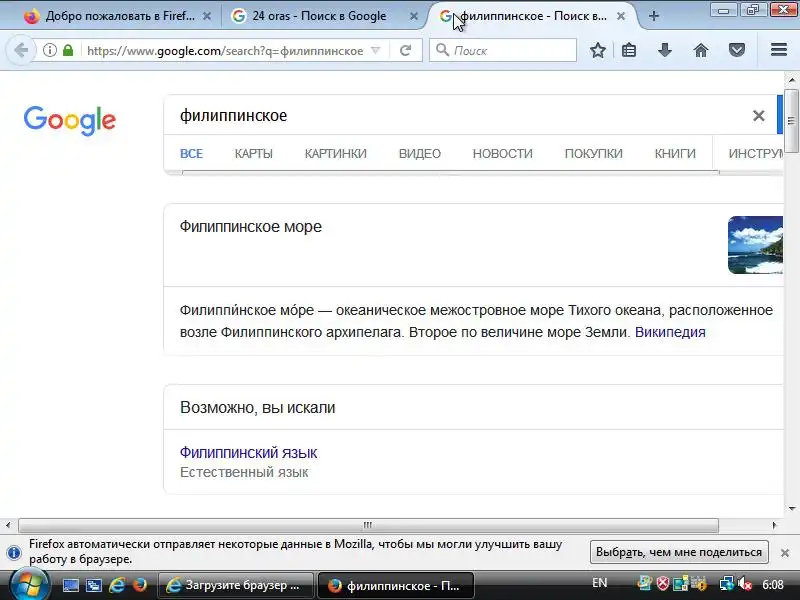The height and width of the screenshot is (600, 800).
Task: Open the КАРТЫ results filter
Action: (254, 154)
